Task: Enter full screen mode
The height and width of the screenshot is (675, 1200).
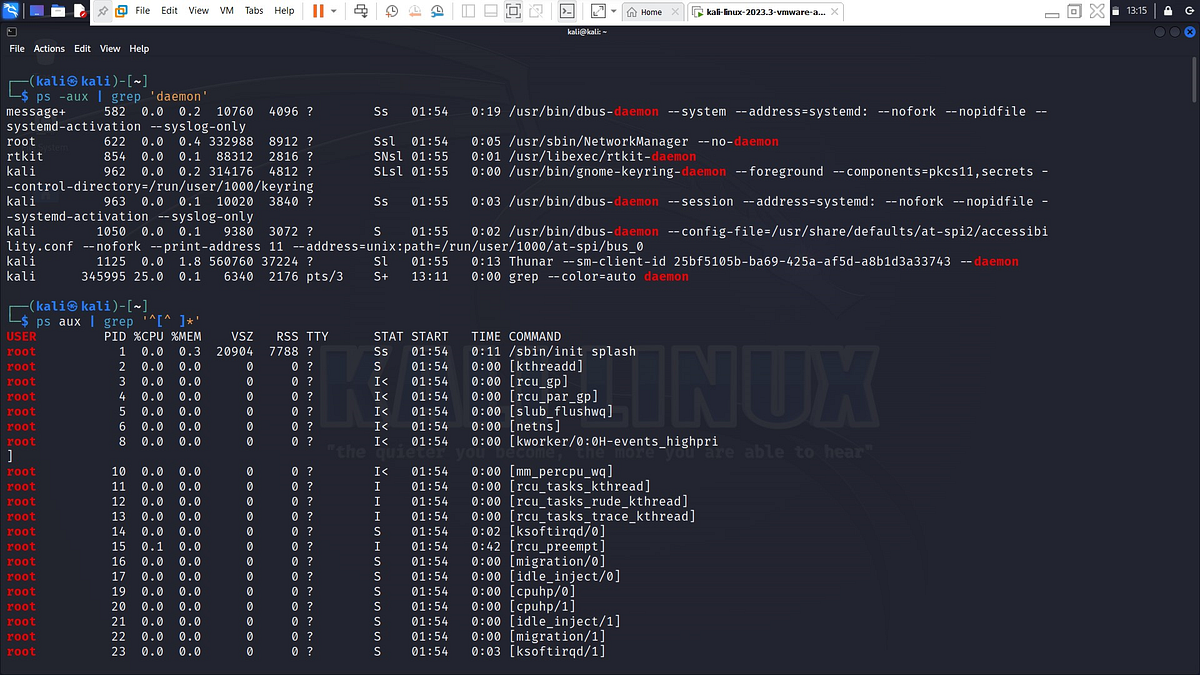Action: coord(512,12)
